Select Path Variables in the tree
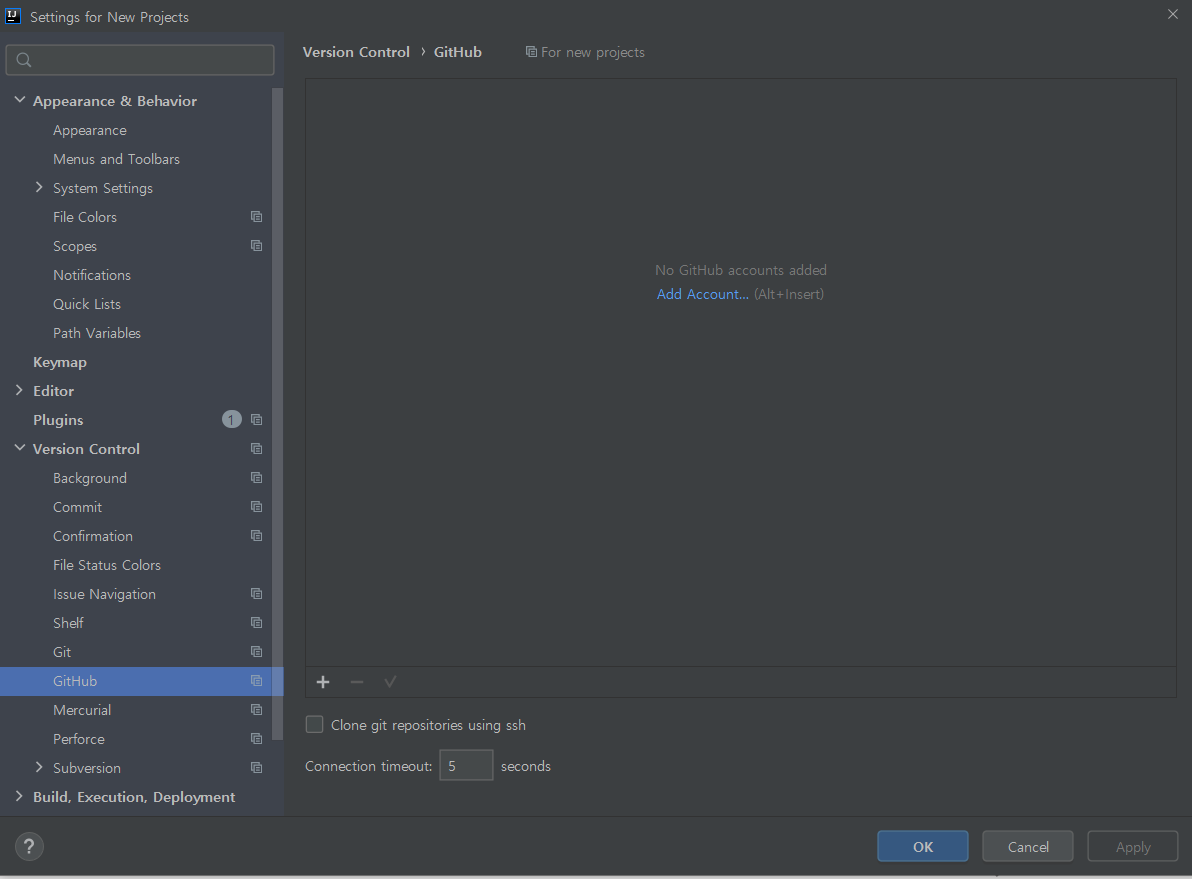Screen dimensions: 1192x879 coord(97,333)
